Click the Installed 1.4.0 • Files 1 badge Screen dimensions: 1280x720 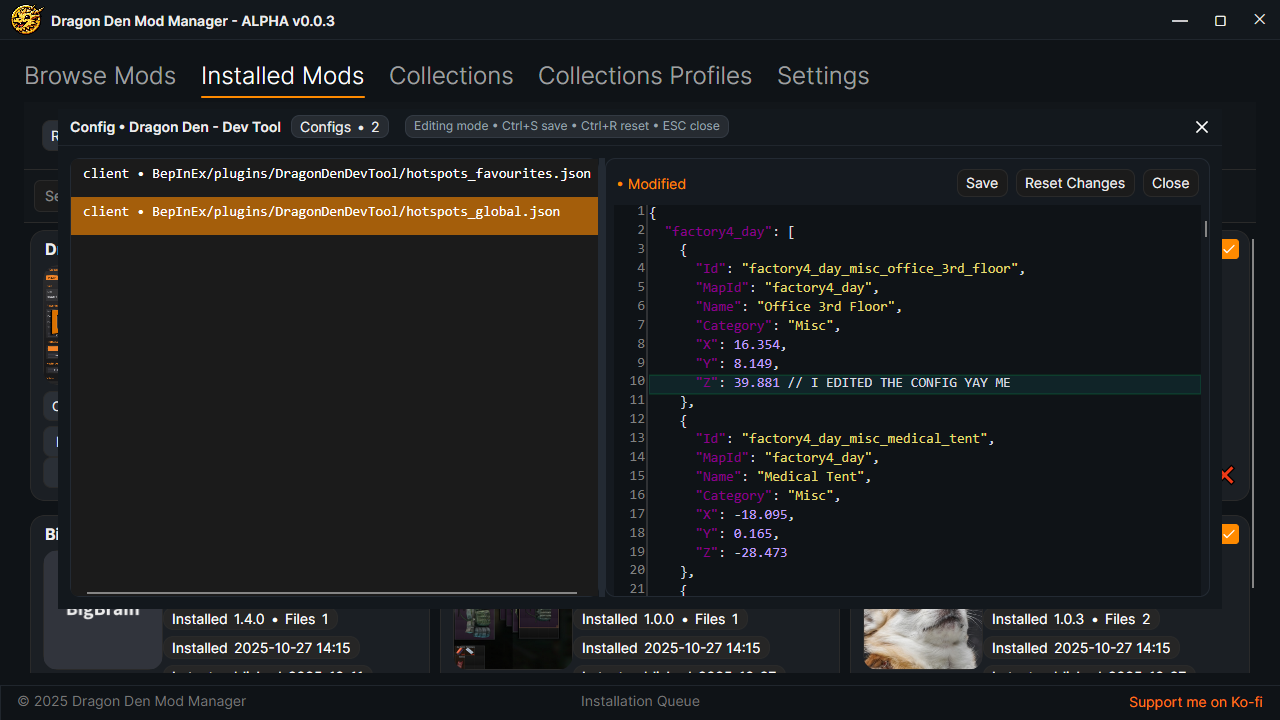point(250,619)
